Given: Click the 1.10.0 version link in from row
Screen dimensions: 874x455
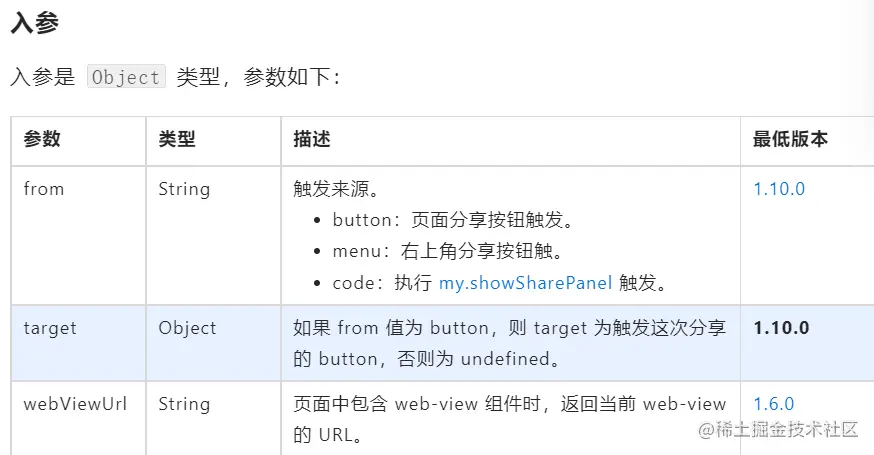Looking at the screenshot, I should point(779,189).
